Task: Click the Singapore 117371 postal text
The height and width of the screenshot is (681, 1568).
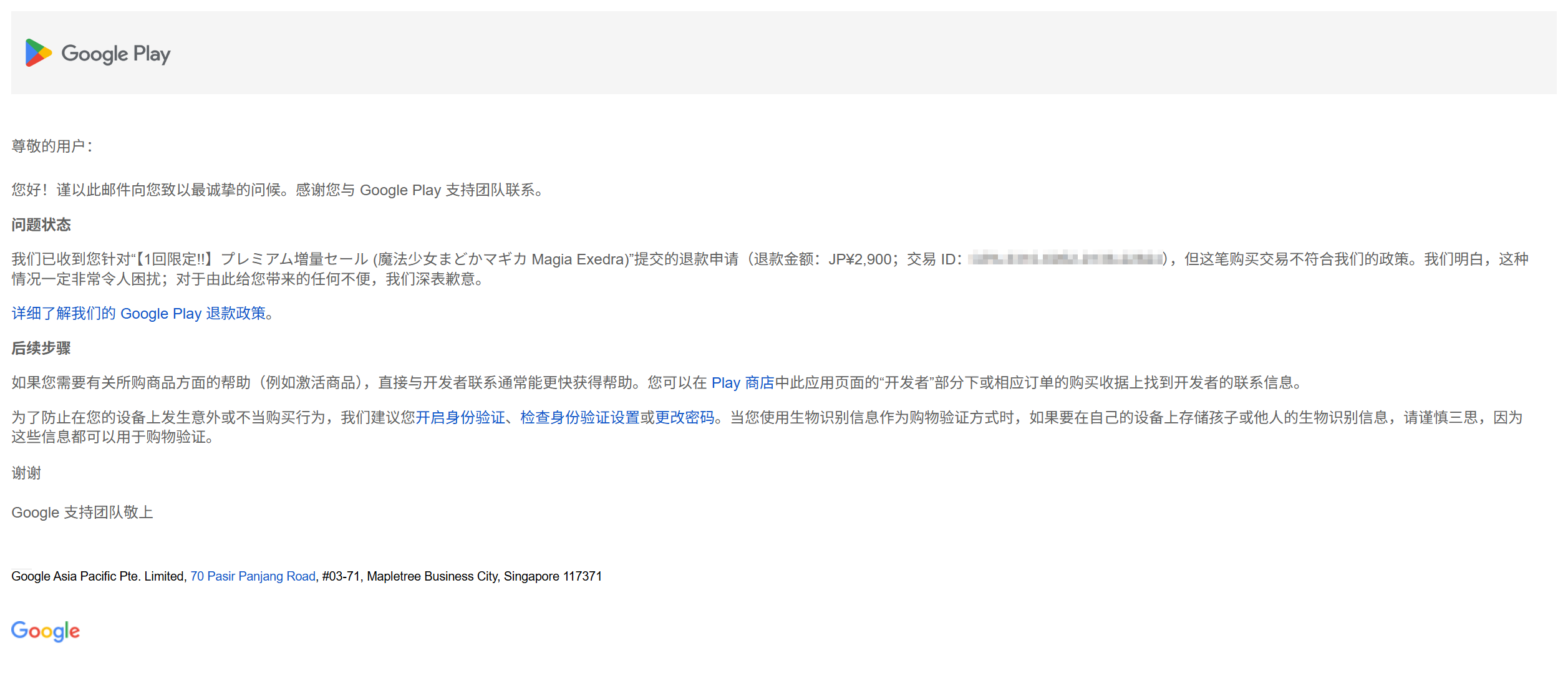Action: (553, 576)
